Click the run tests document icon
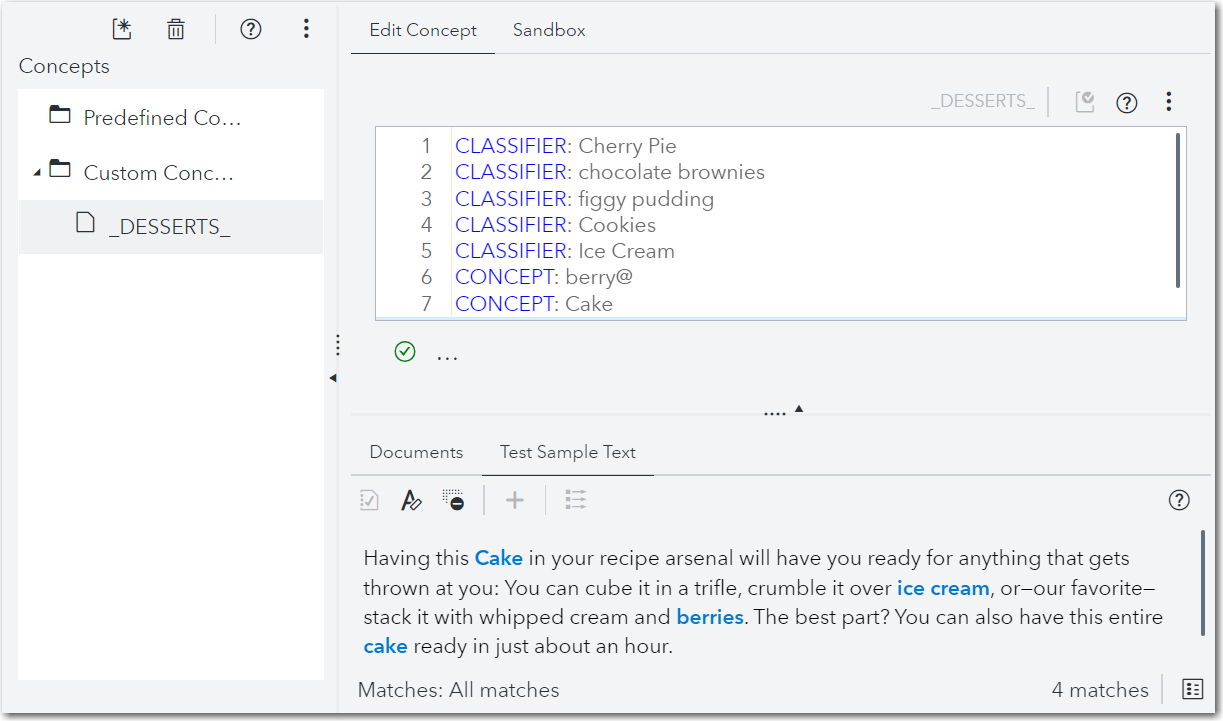 click(x=368, y=500)
